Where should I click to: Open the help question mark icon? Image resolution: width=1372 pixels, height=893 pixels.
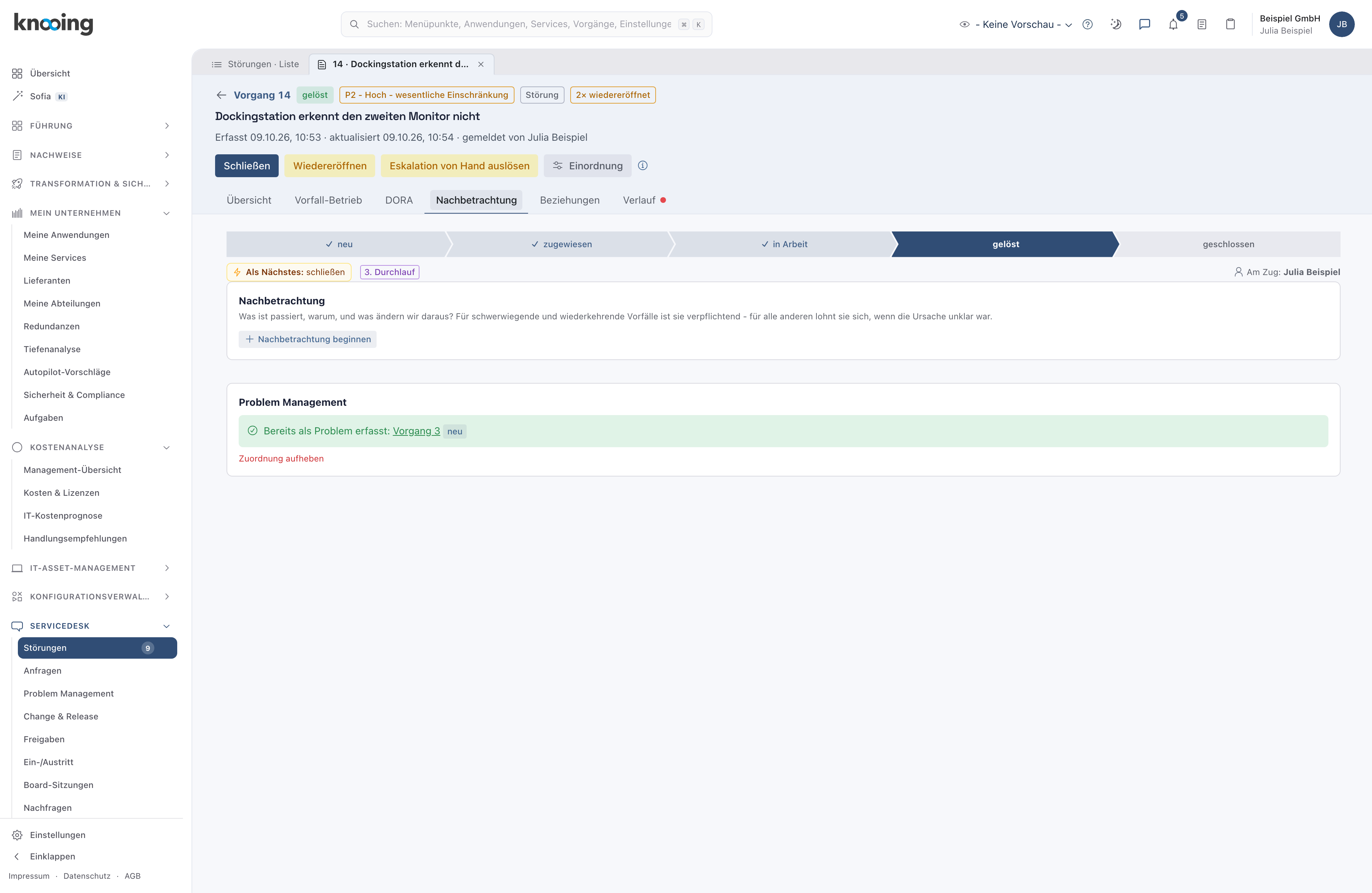tap(1087, 24)
